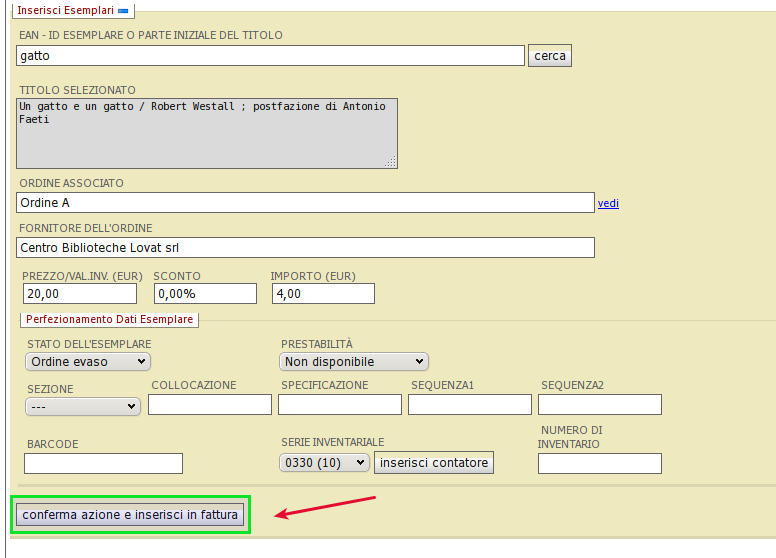Click 'conferma azione e inserisci in fattura'
Image resolution: width=776 pixels, height=558 pixels.
tap(130, 515)
